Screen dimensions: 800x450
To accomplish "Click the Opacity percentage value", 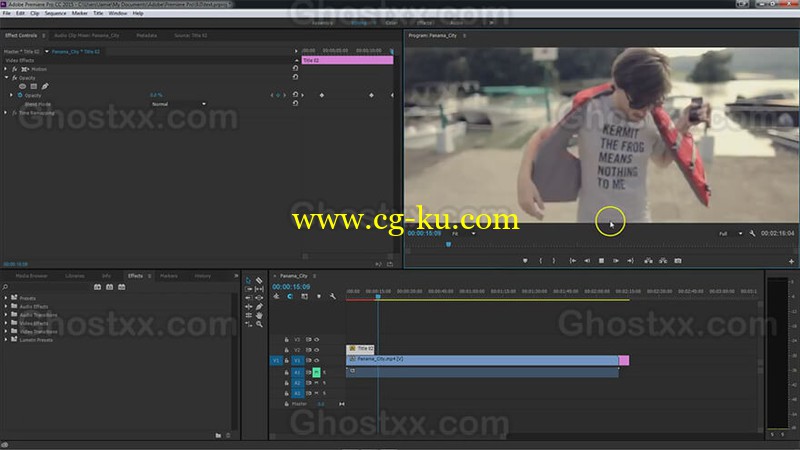I will (156, 95).
